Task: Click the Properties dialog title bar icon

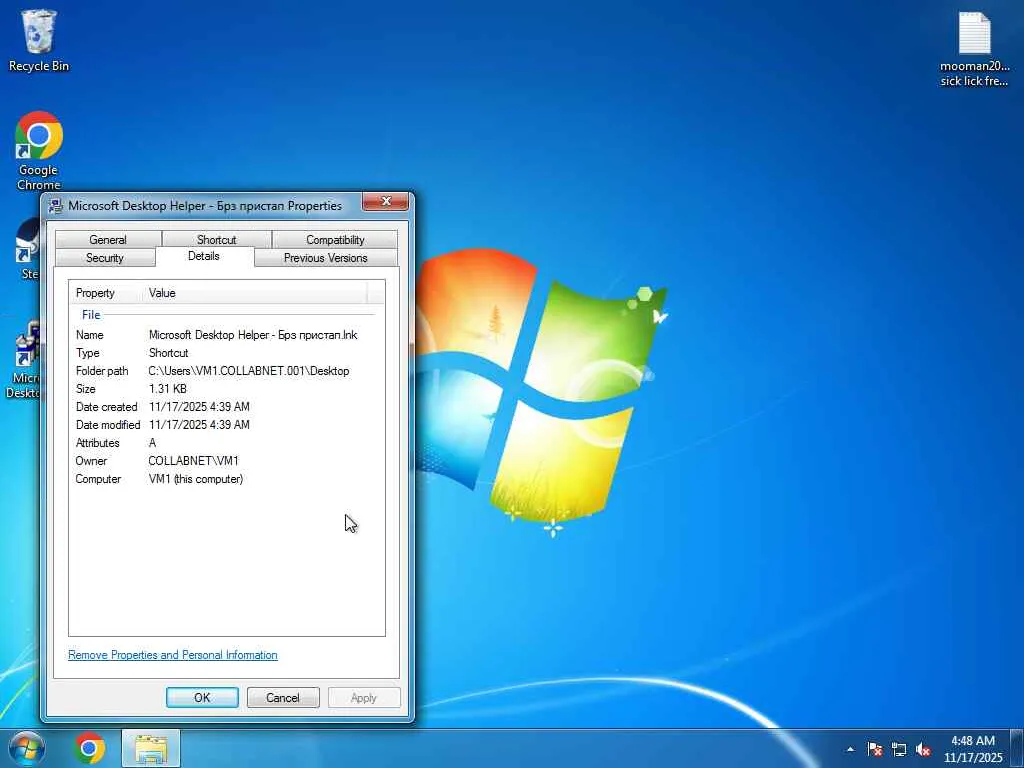Action: click(56, 206)
